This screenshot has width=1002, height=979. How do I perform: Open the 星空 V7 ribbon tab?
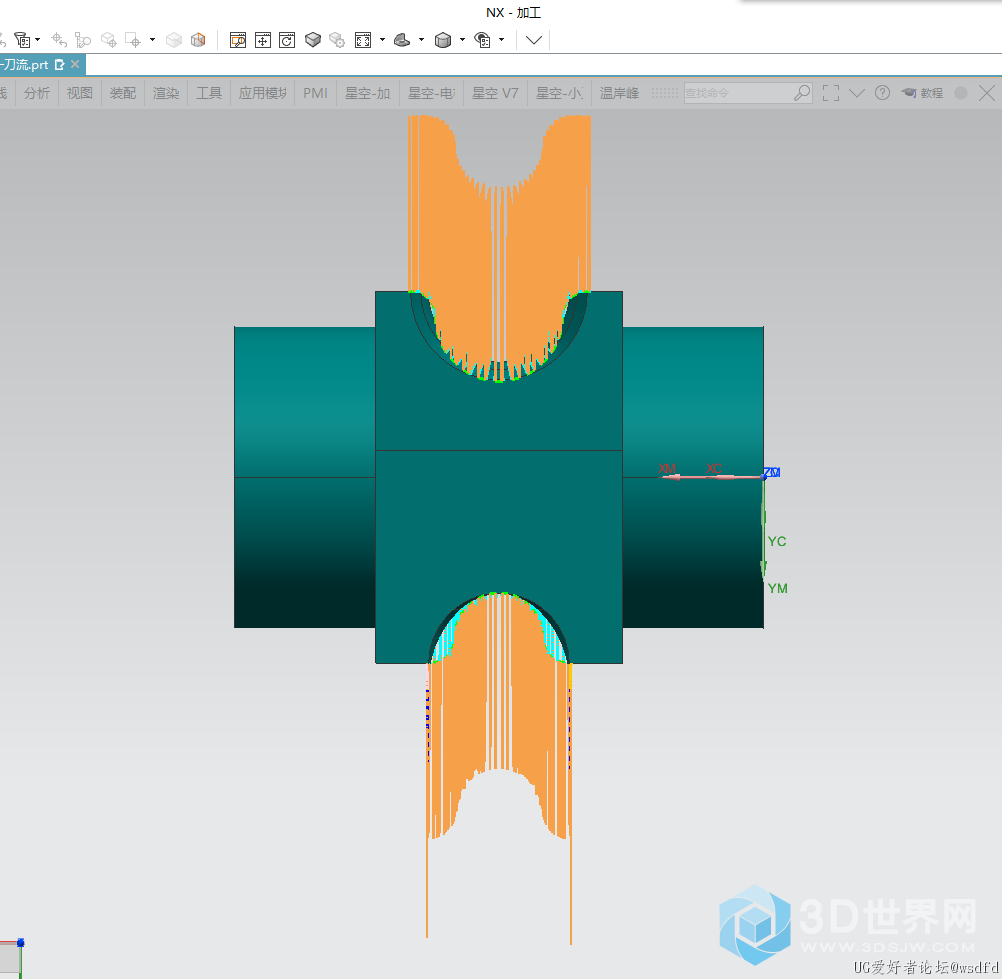click(495, 93)
